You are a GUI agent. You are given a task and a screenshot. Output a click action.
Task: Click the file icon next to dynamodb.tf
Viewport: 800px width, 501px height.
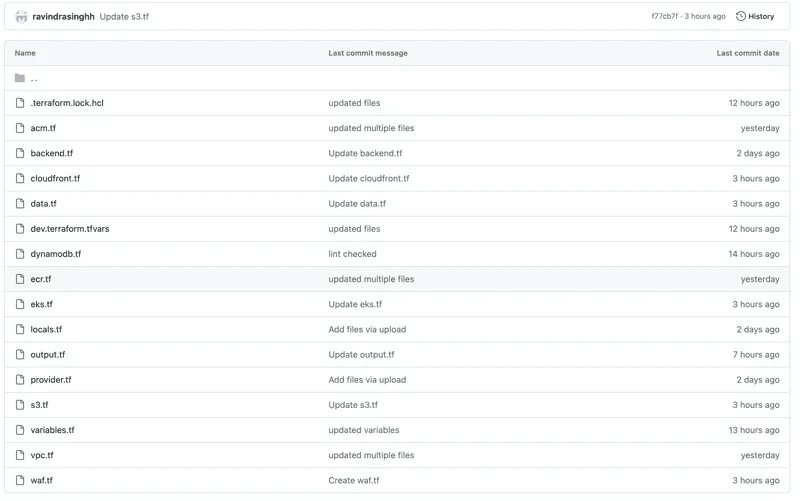coord(20,254)
